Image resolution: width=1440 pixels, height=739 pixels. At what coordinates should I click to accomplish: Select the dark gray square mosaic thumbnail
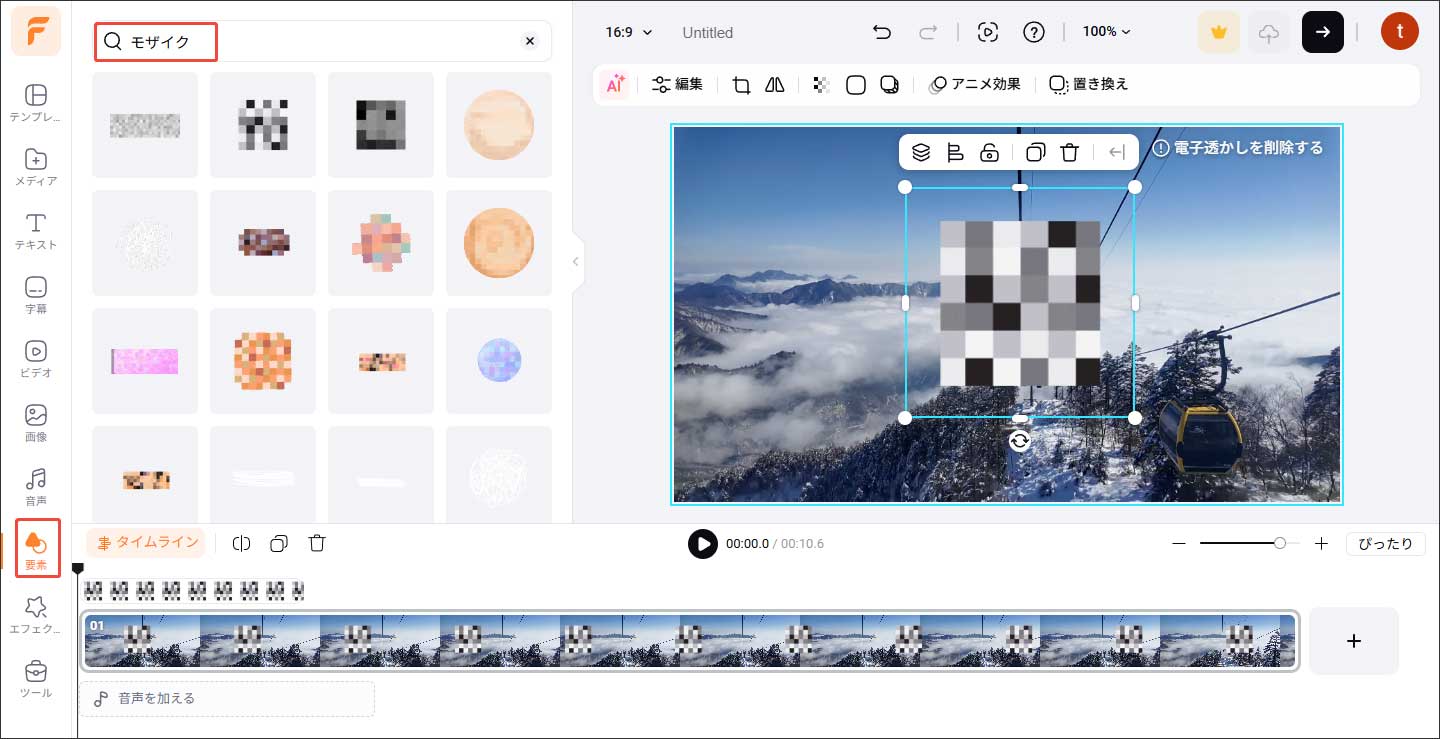(x=381, y=125)
